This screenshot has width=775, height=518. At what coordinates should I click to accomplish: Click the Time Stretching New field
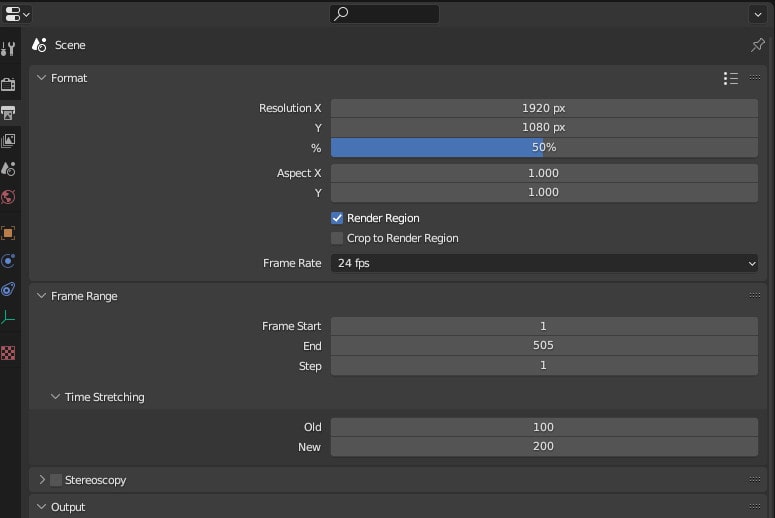(x=544, y=446)
